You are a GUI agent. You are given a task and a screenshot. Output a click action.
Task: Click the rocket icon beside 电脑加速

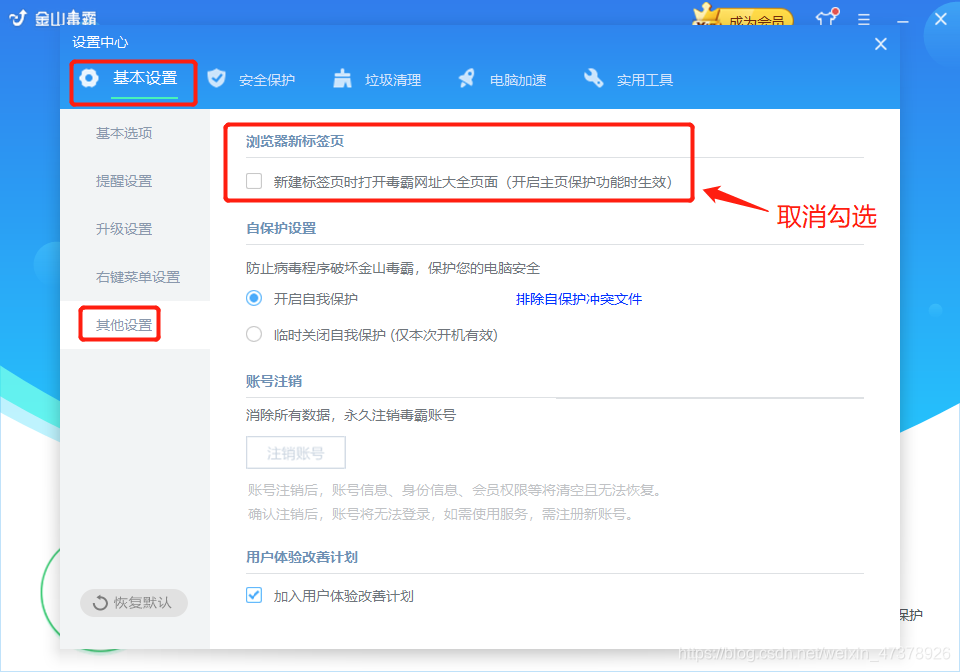click(467, 78)
